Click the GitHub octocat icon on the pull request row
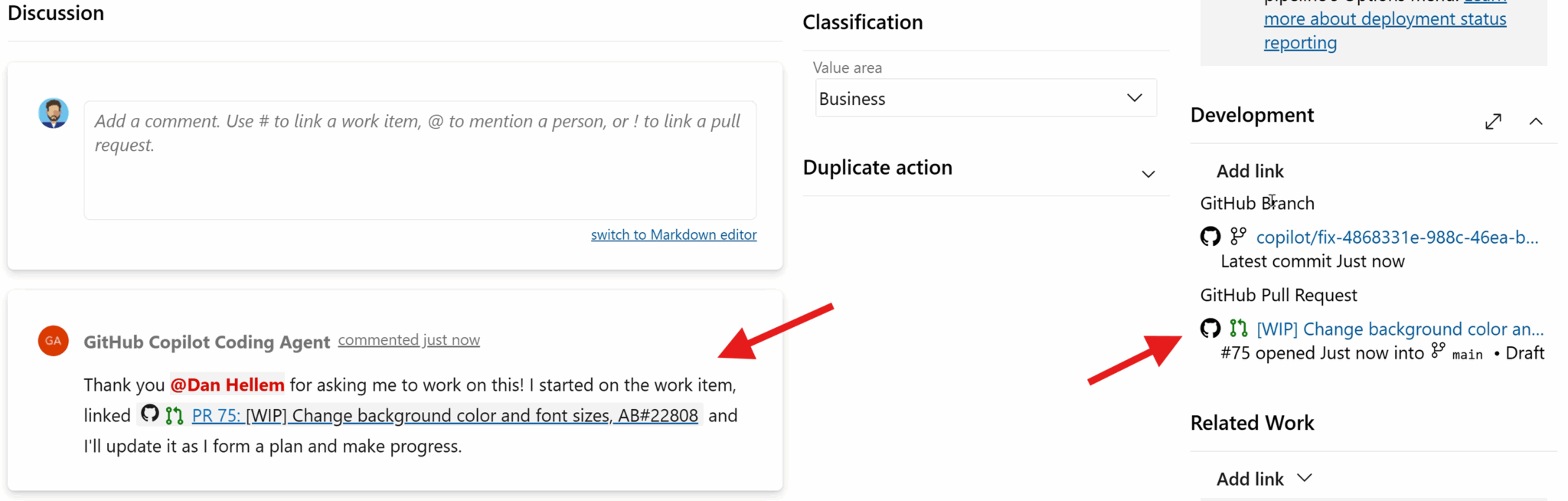The image size is (1568, 501). pyautogui.click(x=1210, y=329)
